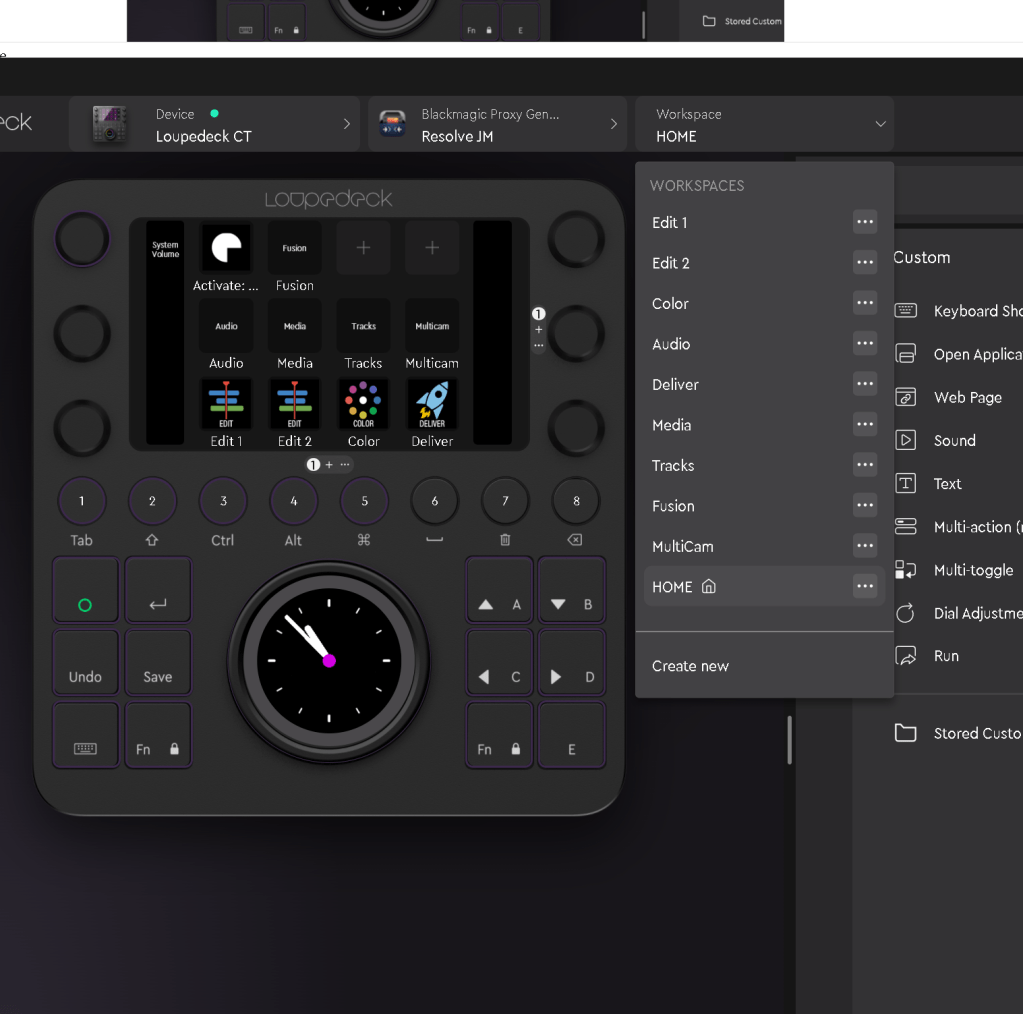Click the Multi-toggle action icon
1023x1014 pixels.
click(905, 570)
